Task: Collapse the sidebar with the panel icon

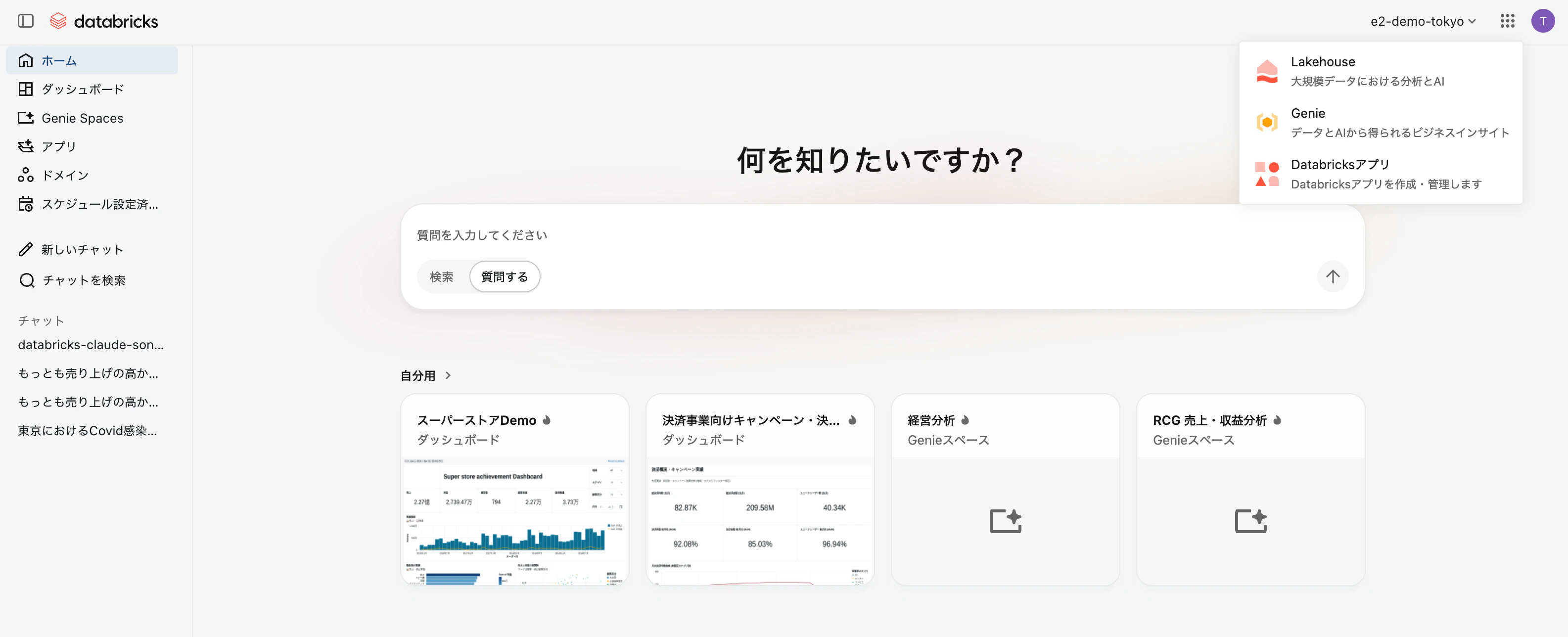Action: [26, 21]
